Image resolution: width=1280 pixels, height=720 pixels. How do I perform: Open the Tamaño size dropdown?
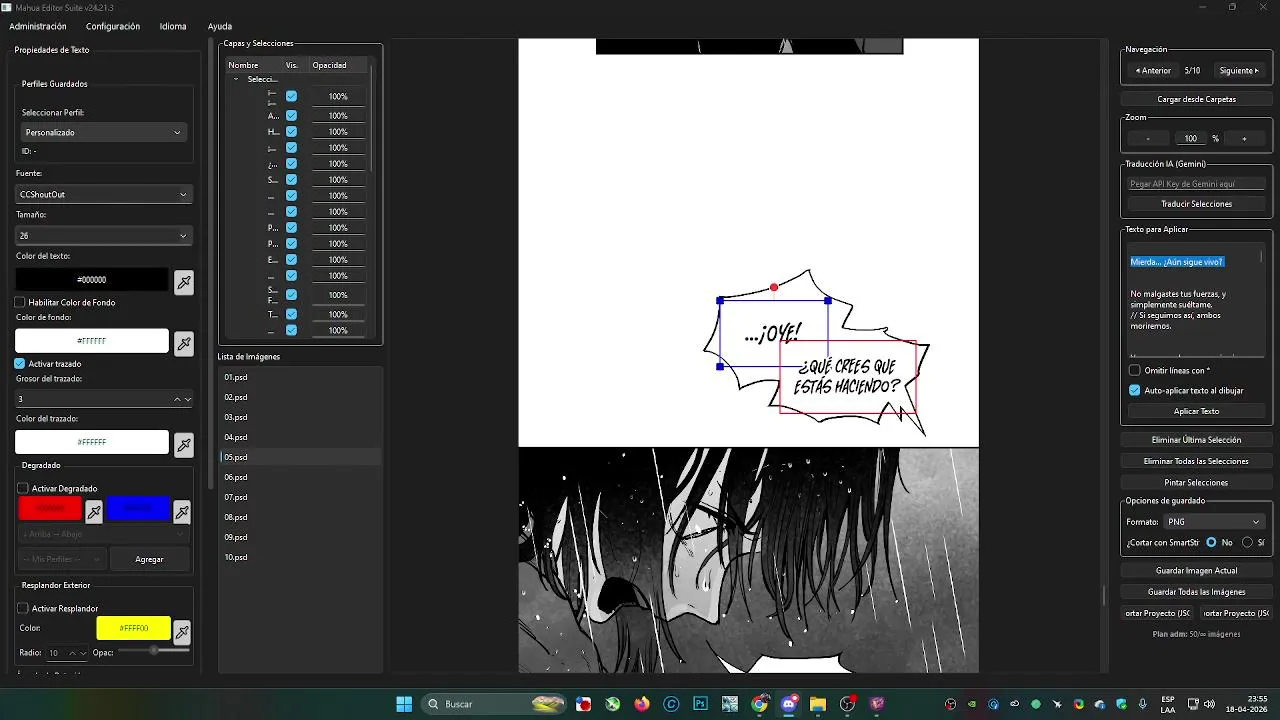coord(103,236)
